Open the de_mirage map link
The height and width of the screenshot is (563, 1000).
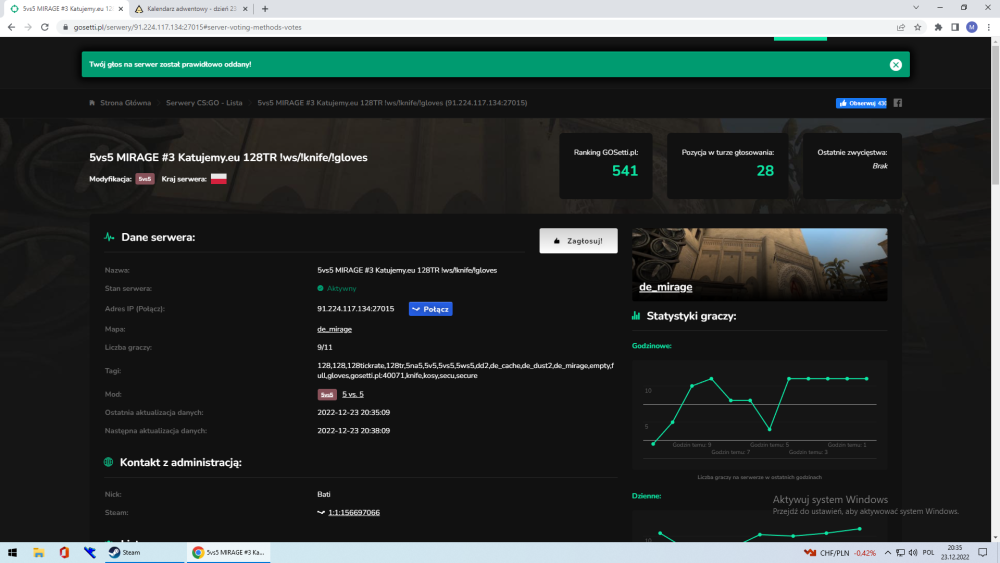pos(334,329)
